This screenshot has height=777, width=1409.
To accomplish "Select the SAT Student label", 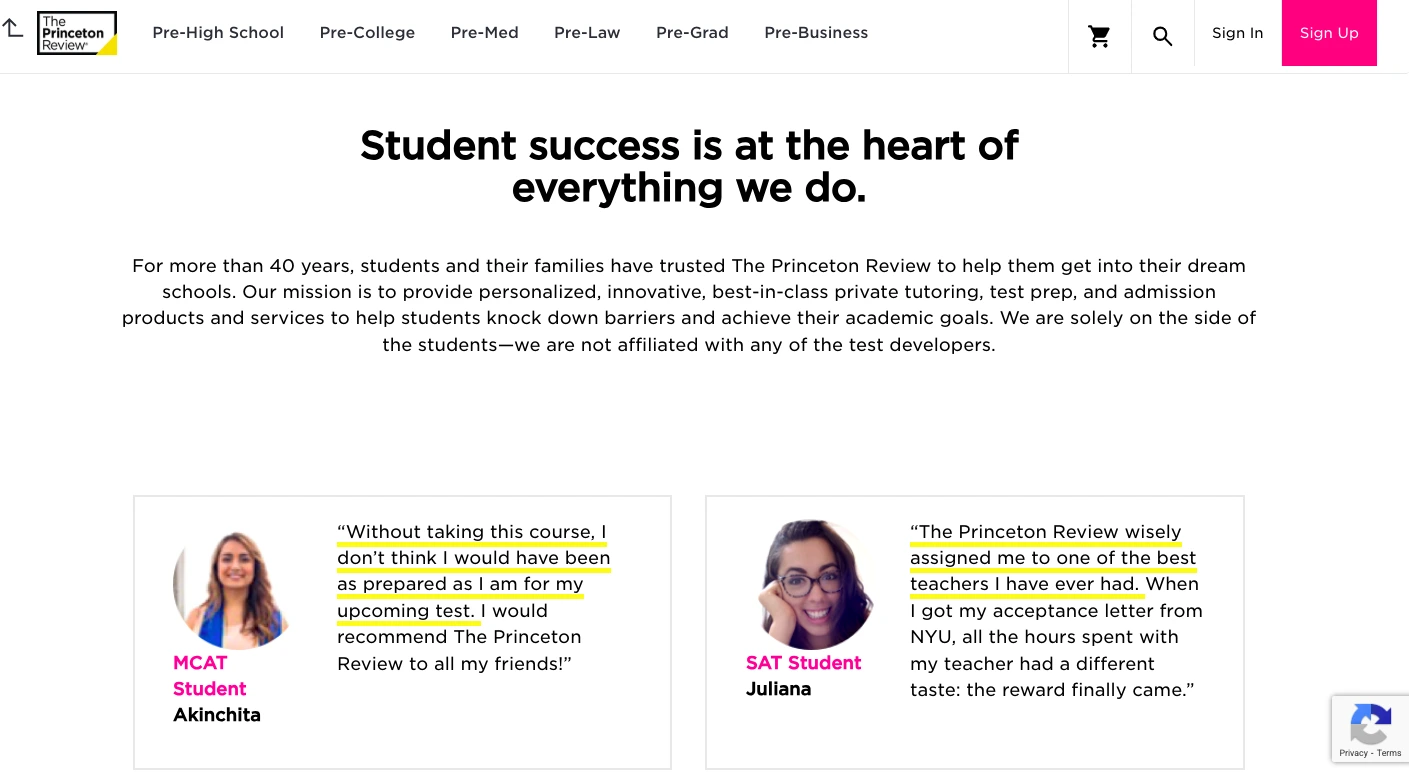I will point(803,663).
